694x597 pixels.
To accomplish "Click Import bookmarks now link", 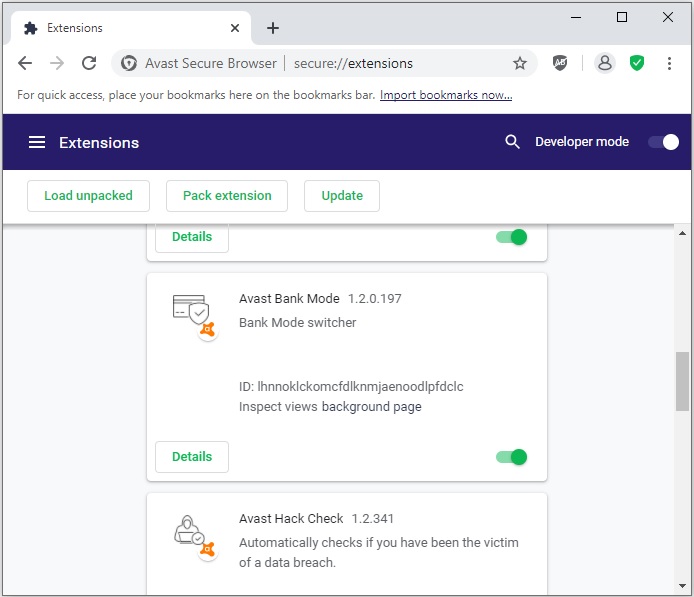I will tap(446, 95).
